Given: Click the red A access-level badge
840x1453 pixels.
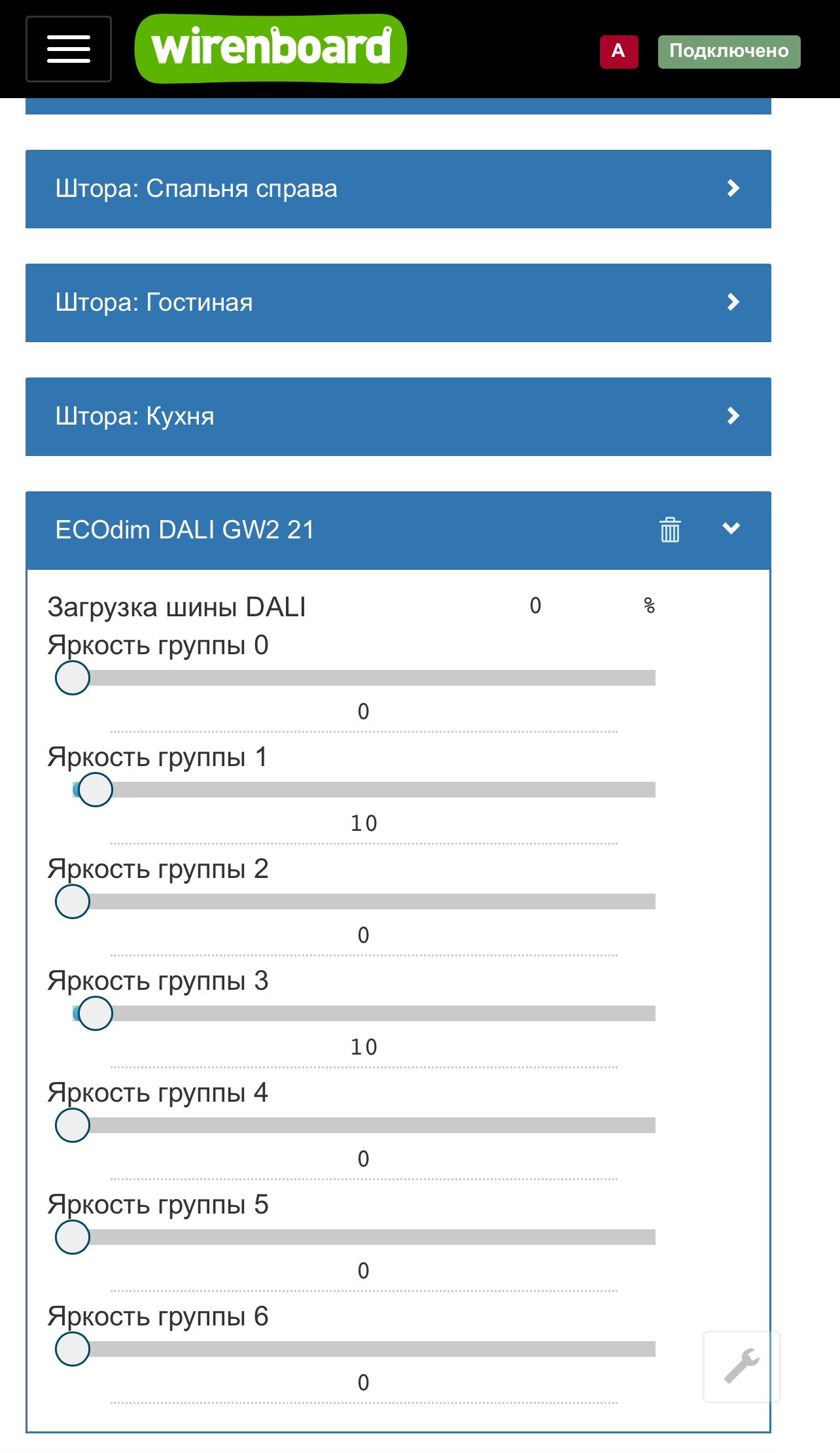Looking at the screenshot, I should pos(619,51).
